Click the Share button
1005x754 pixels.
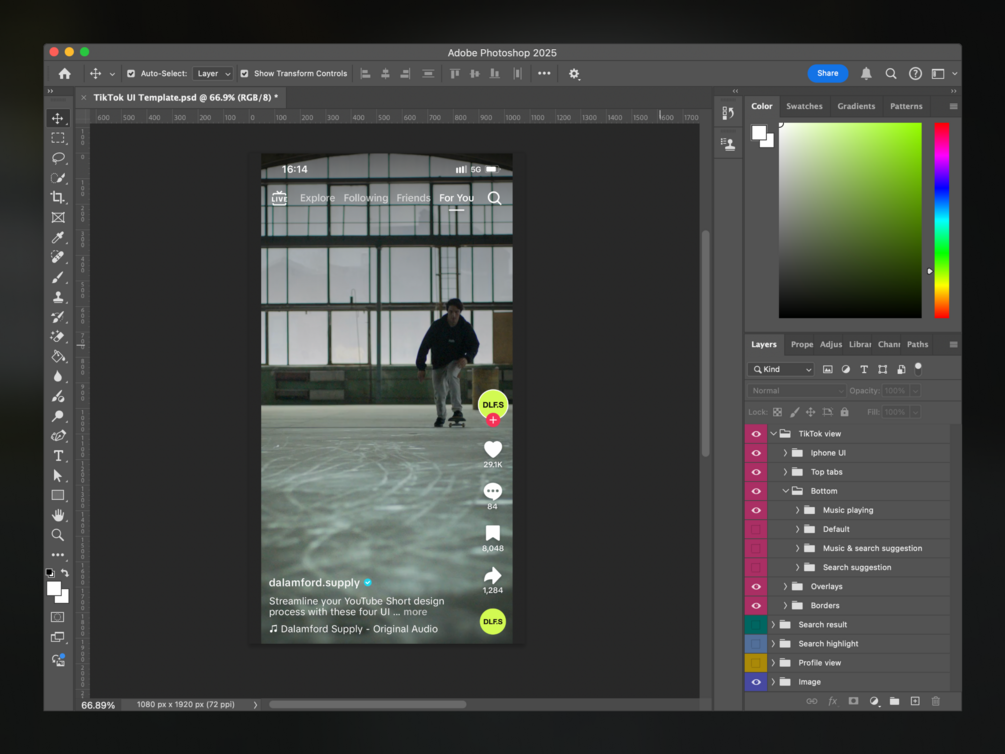point(827,74)
